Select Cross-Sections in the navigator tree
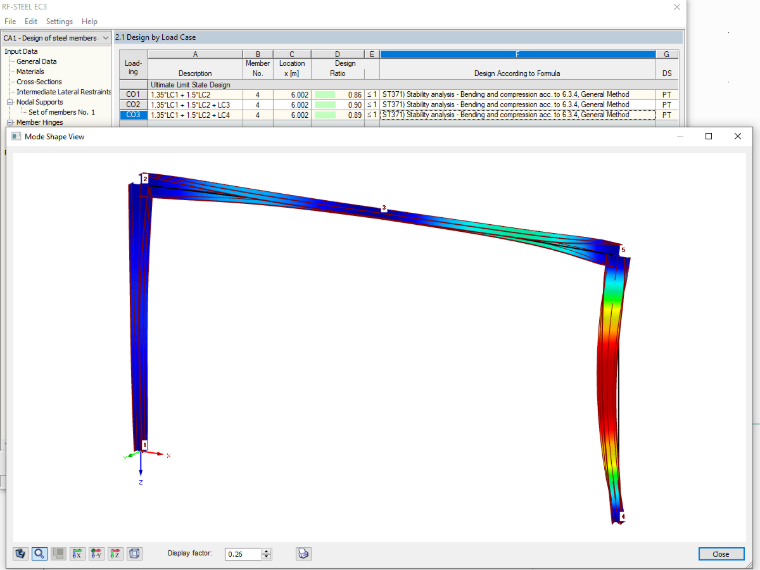The image size is (760, 570). tap(39, 82)
